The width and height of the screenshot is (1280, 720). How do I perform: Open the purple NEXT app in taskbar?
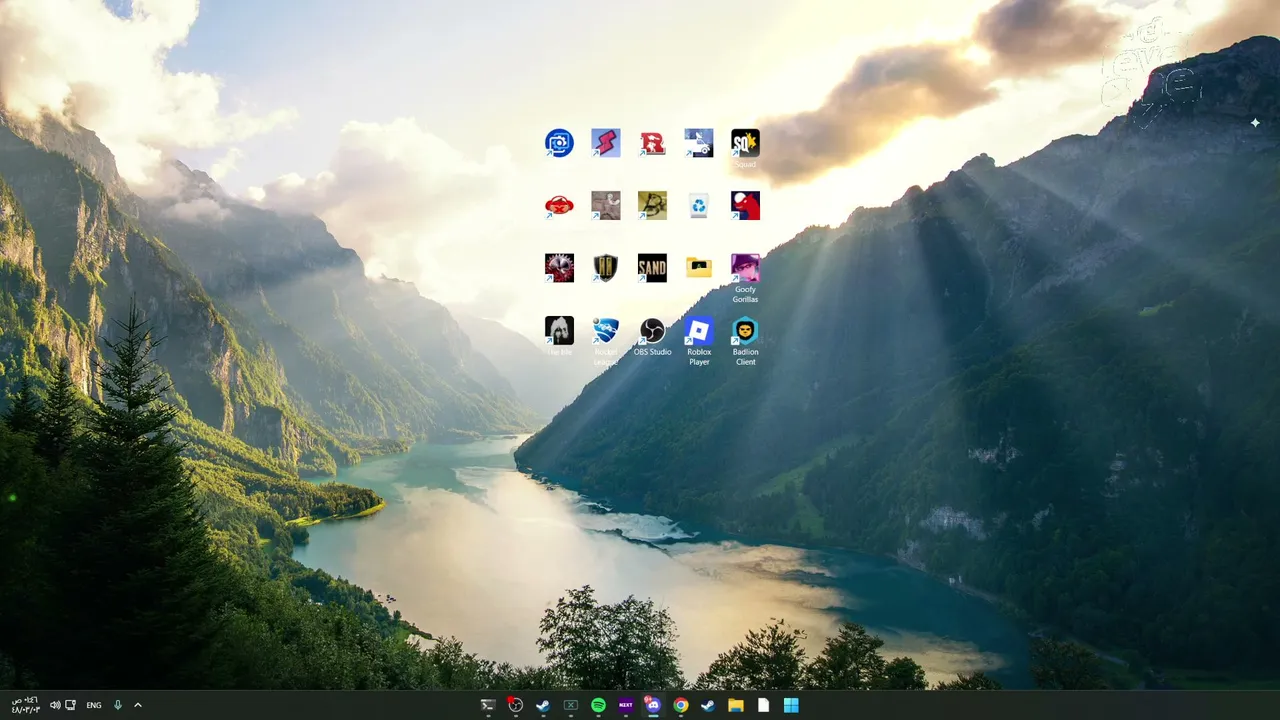[626, 705]
